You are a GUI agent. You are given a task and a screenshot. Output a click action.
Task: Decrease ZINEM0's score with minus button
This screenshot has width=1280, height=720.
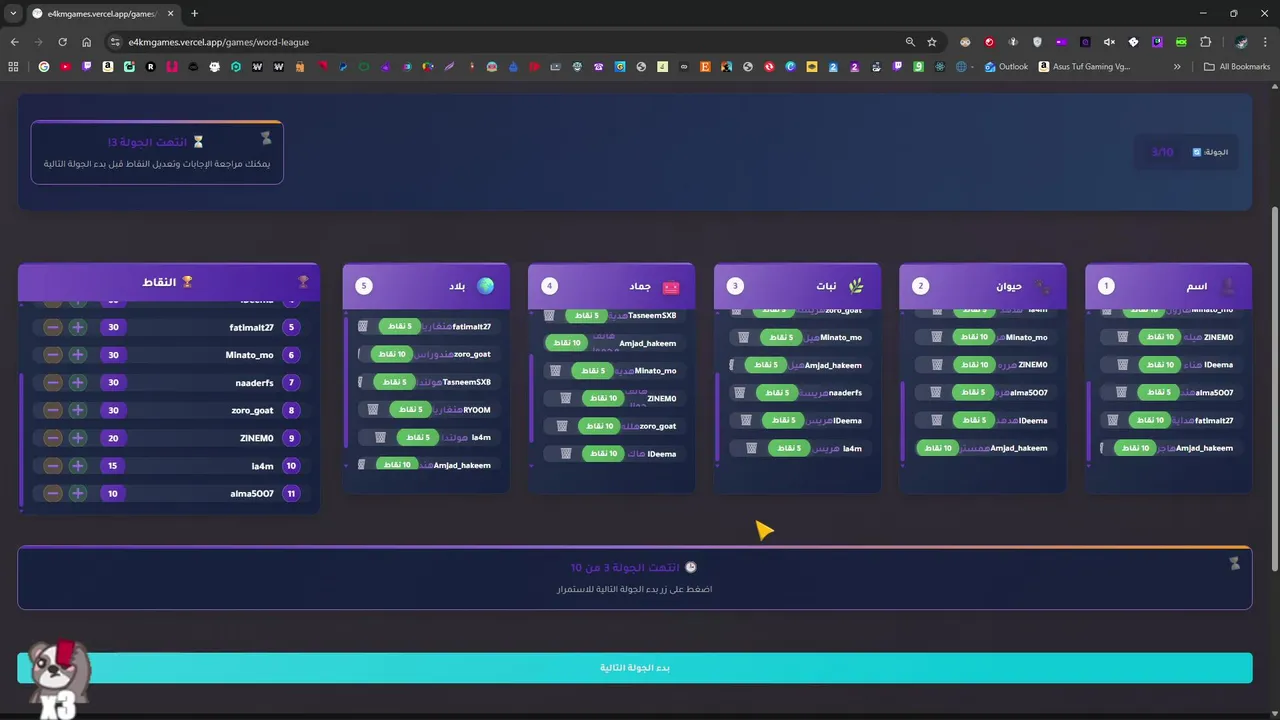pyautogui.click(x=53, y=438)
